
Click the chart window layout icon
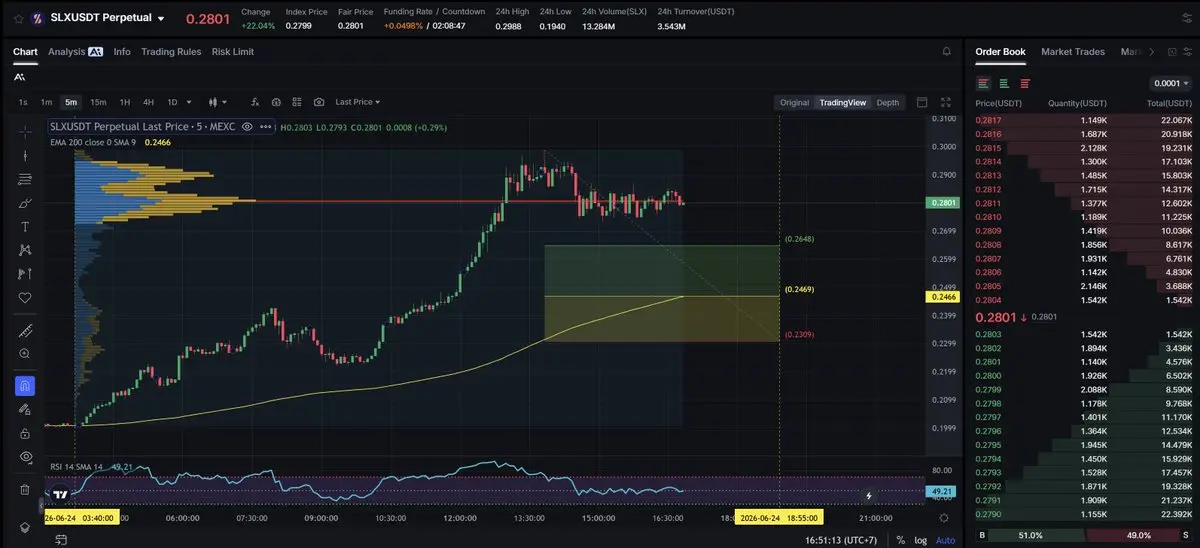click(x=922, y=102)
